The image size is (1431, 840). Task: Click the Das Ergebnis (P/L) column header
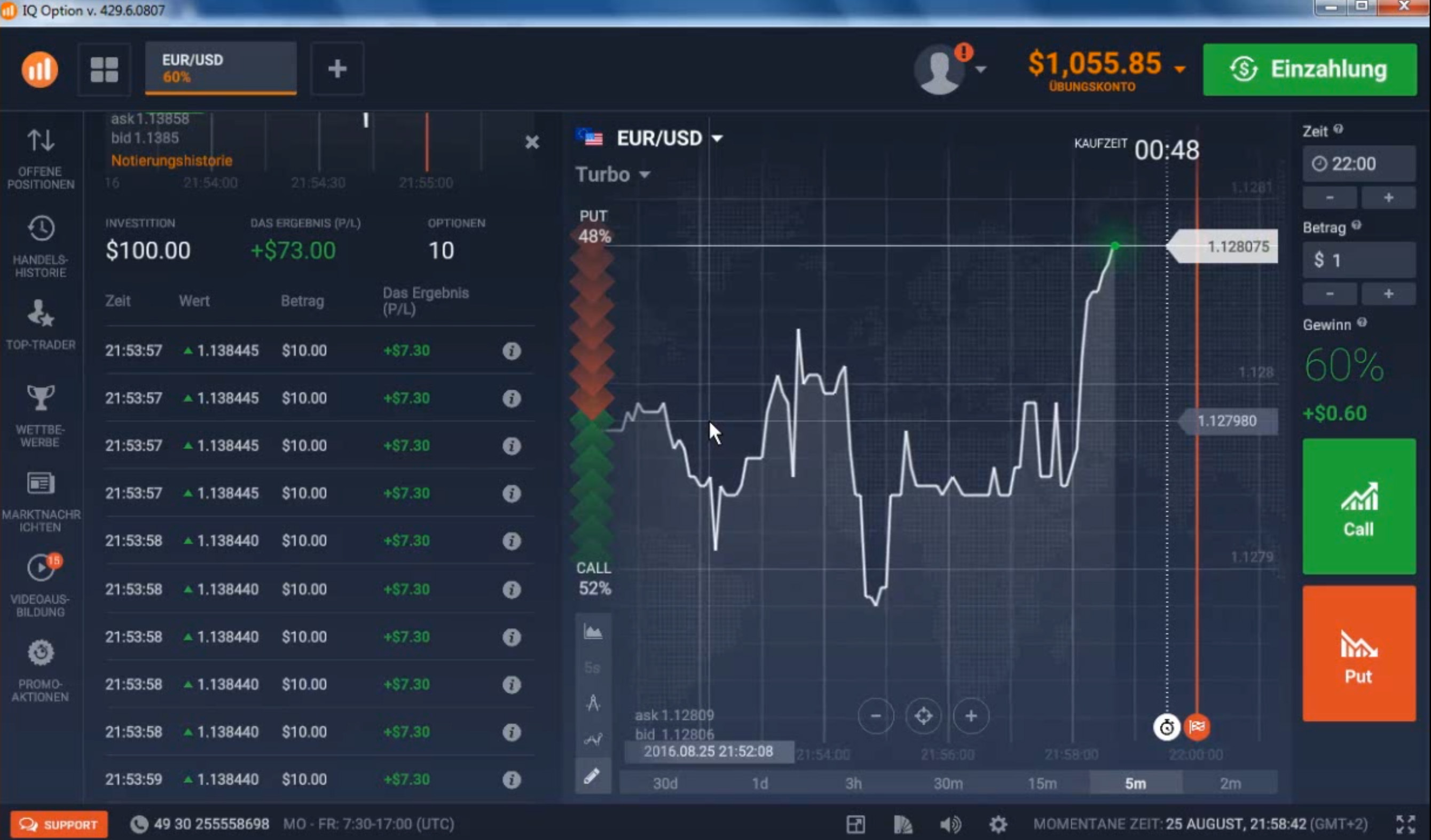[426, 301]
